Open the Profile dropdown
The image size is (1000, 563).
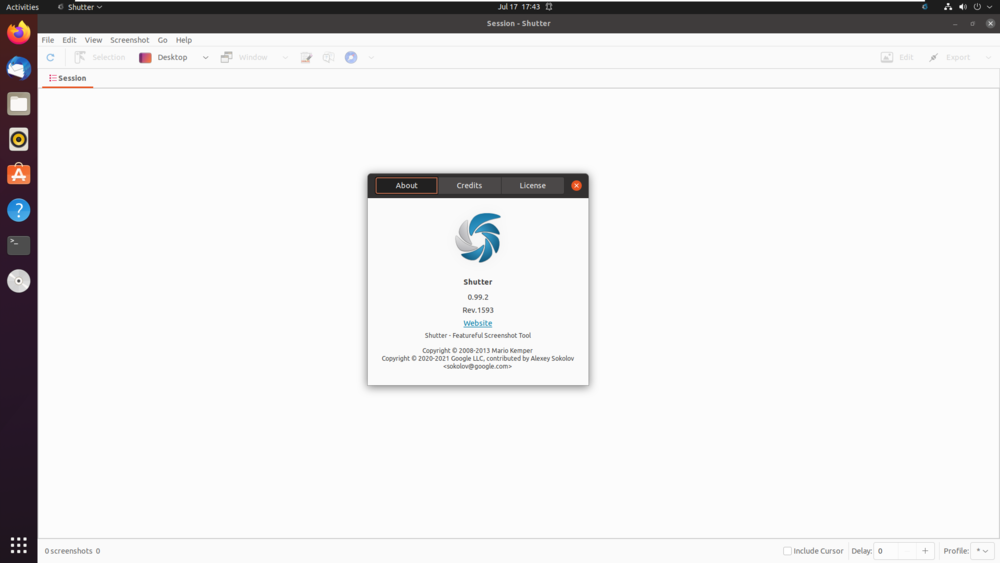(982, 551)
